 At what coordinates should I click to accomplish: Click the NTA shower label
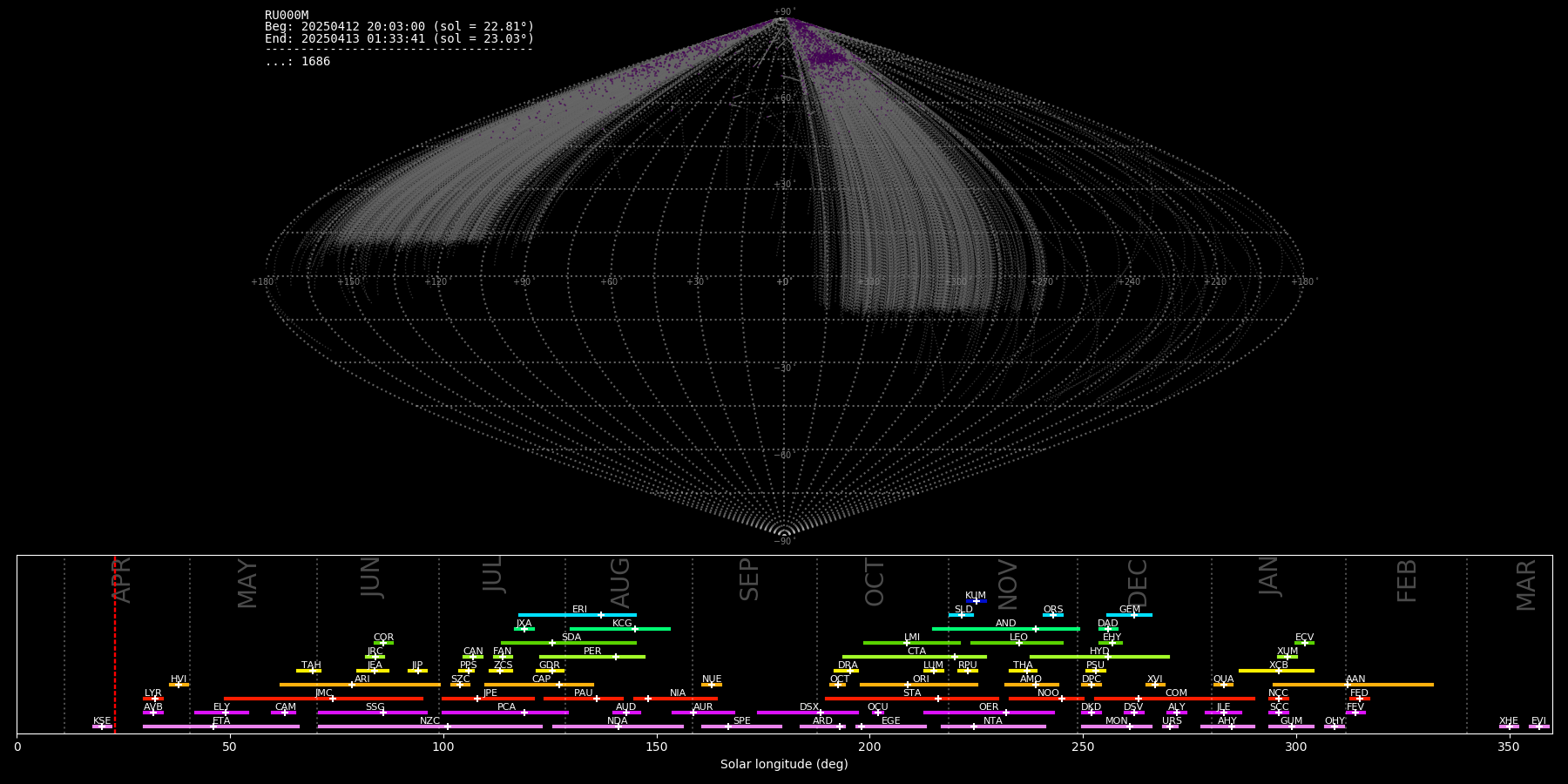click(993, 720)
